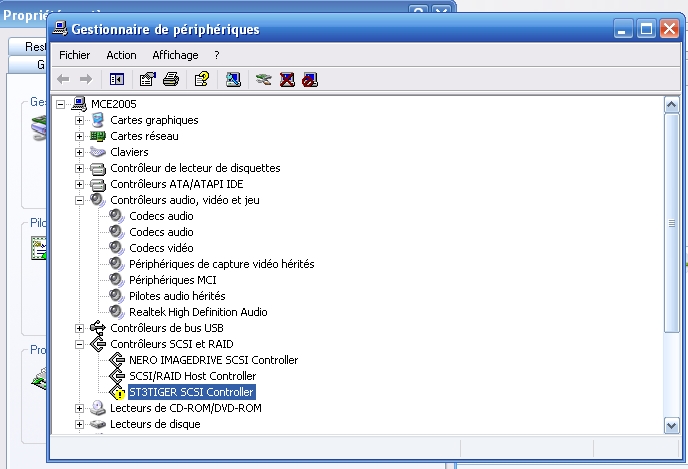Click the Cartes réseau network card icon
Viewport: 688px width, 469px height.
tap(98, 136)
